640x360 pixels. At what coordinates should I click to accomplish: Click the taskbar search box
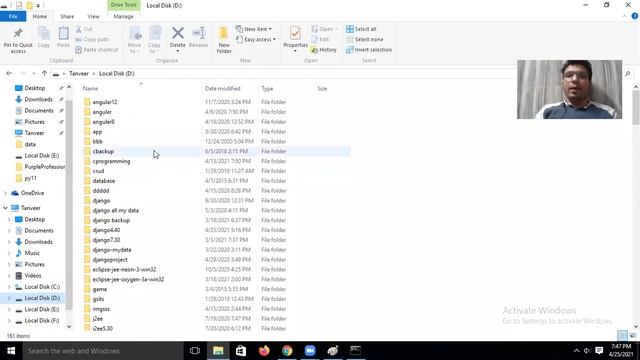[x=103, y=351]
